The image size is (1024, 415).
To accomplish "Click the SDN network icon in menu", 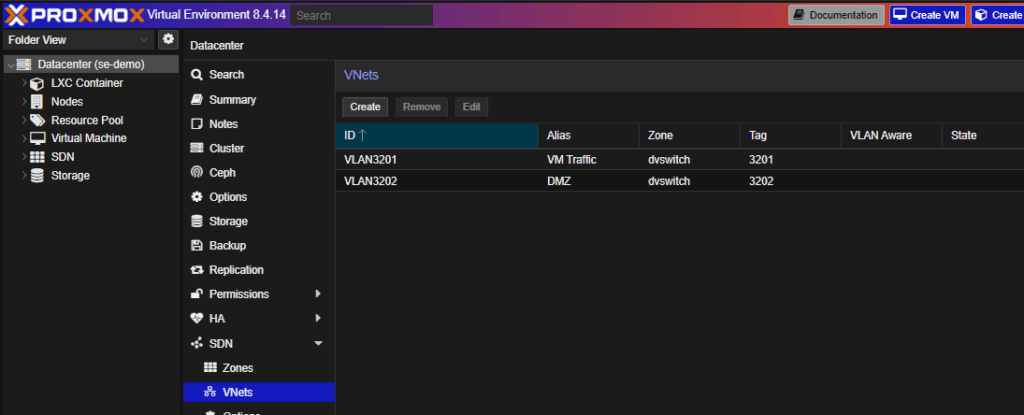I will pos(197,343).
